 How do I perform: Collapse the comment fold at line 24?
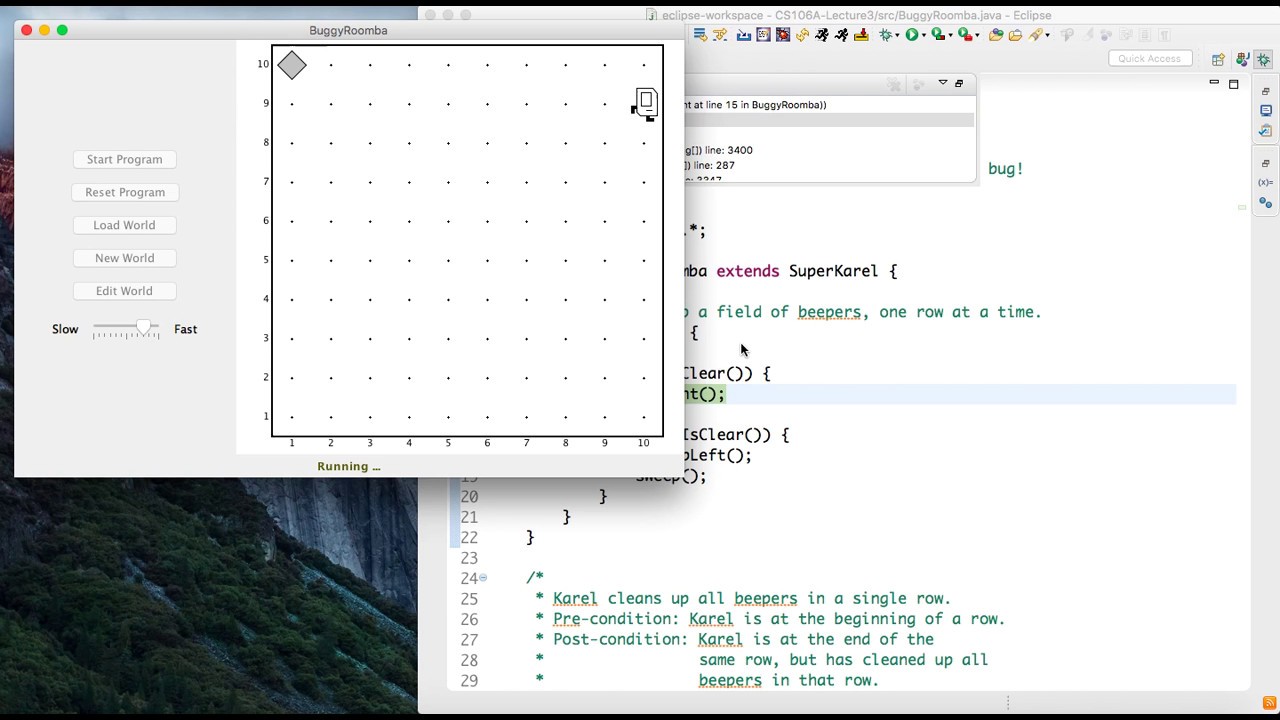coord(483,578)
